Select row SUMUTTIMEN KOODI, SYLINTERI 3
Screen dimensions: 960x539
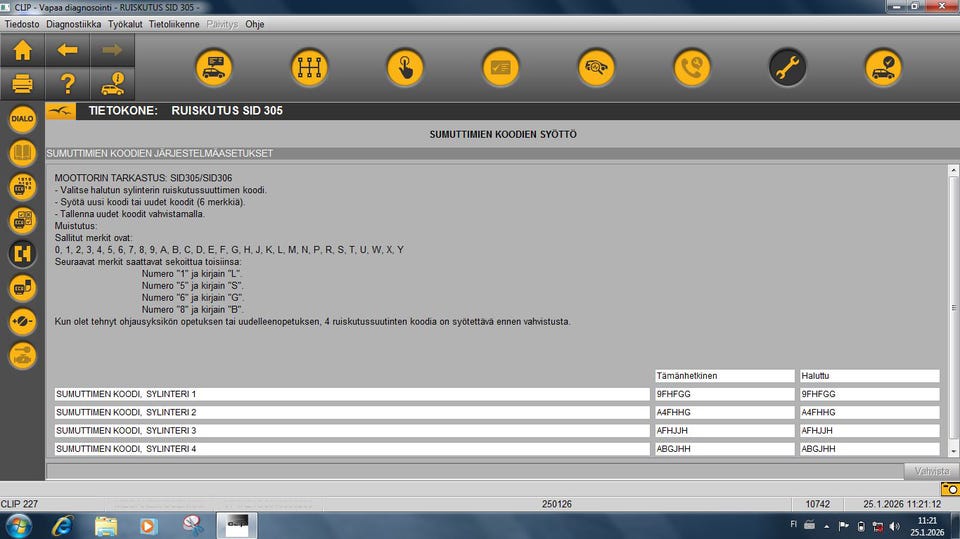[x=352, y=431]
